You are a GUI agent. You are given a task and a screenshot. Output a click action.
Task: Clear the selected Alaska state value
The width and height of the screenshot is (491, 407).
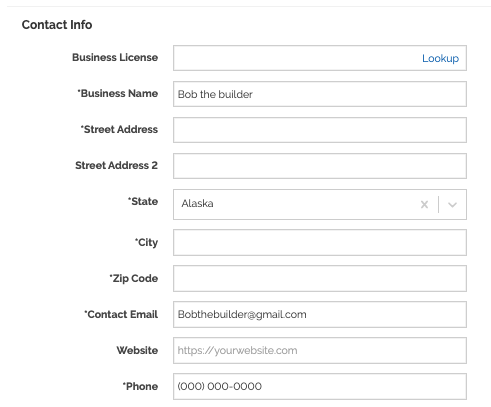(x=424, y=204)
